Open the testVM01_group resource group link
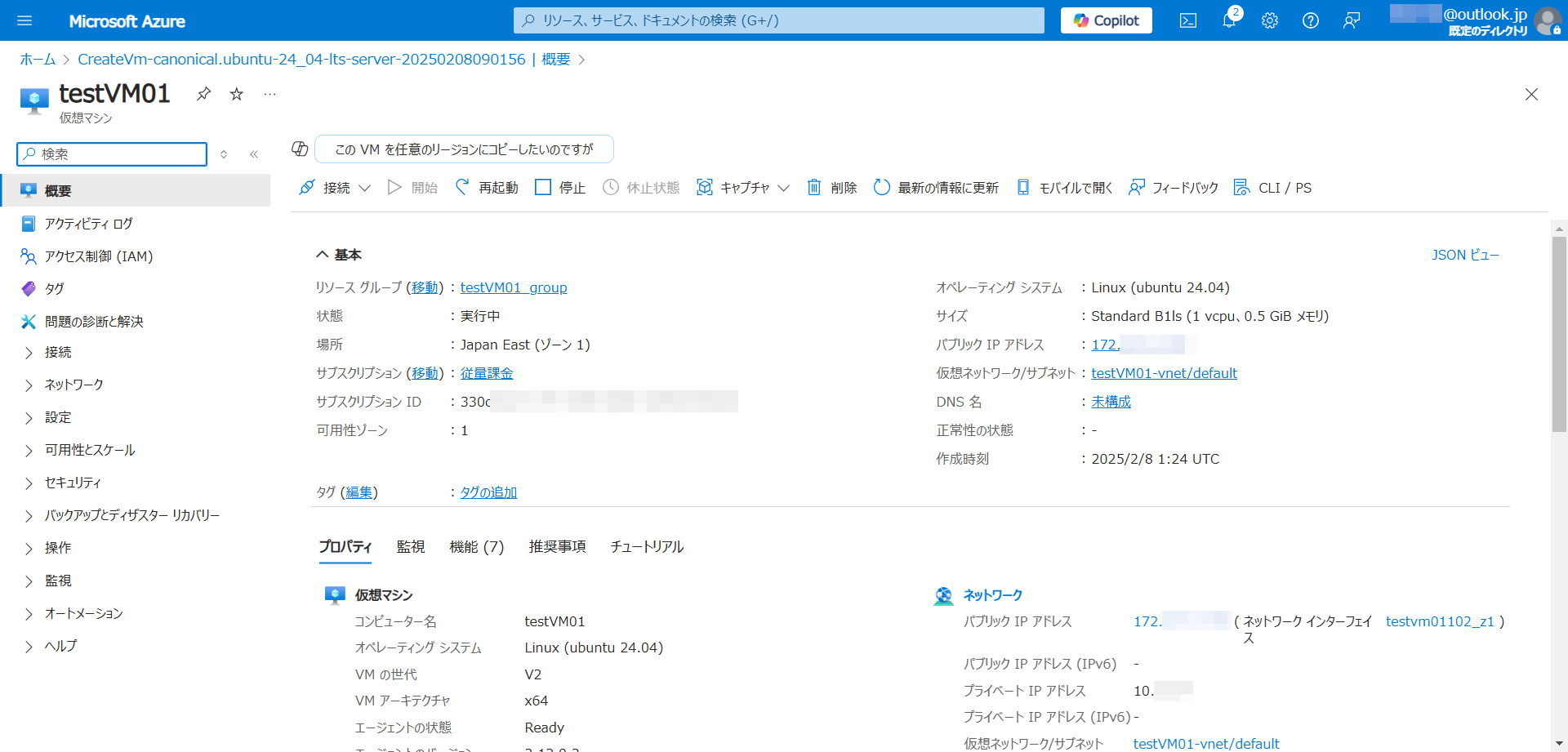The height and width of the screenshot is (752, 1568). coord(513,287)
